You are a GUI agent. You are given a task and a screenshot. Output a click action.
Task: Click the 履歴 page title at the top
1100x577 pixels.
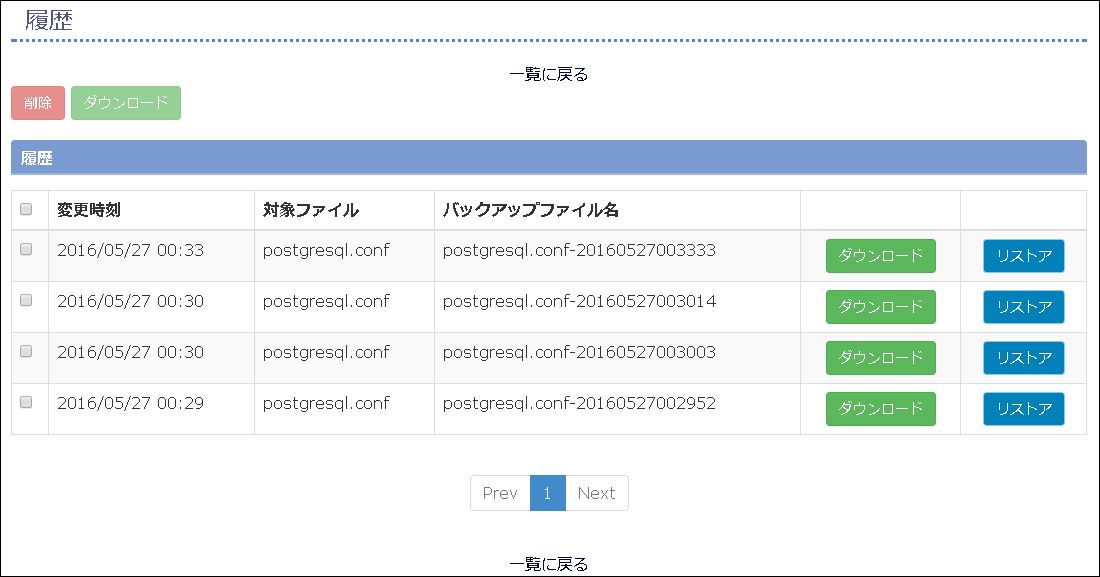pos(49,20)
